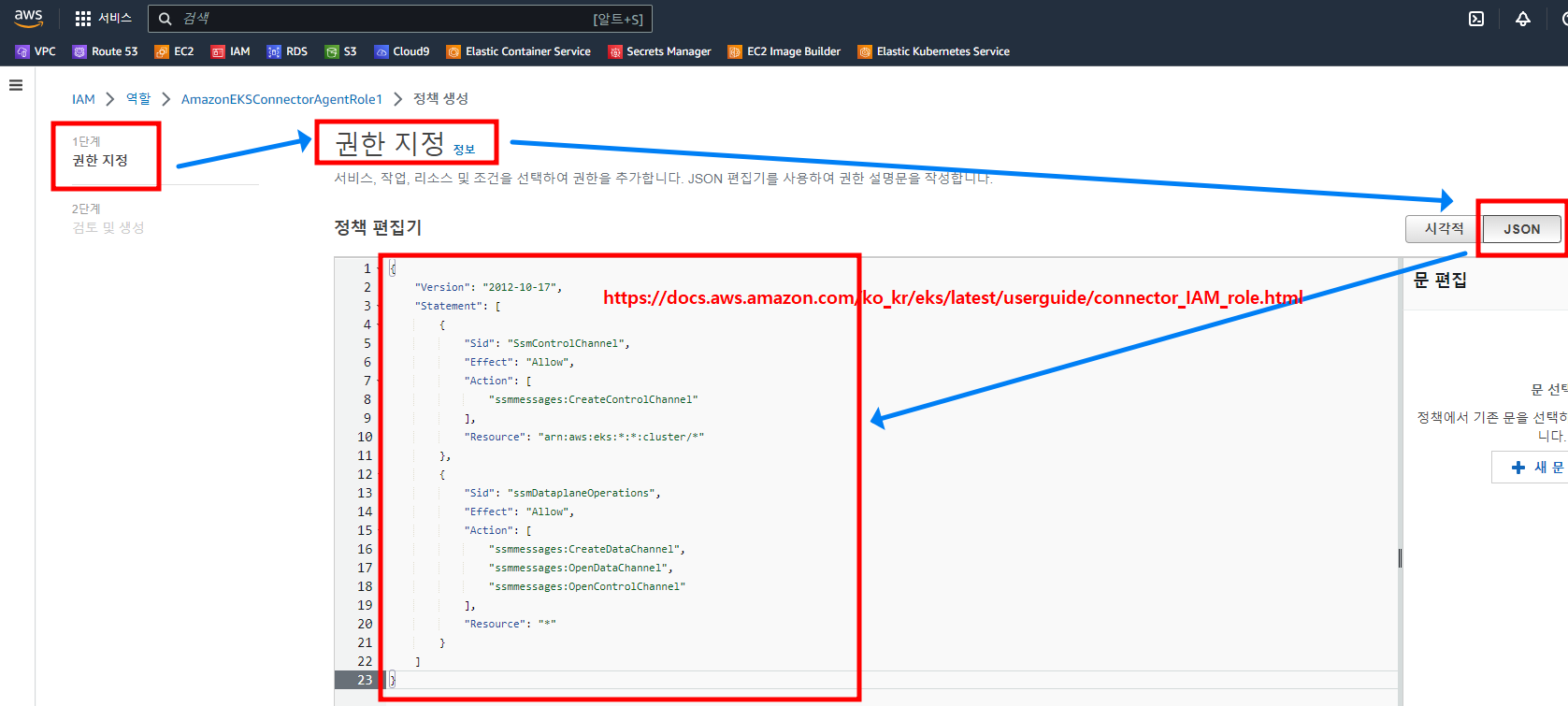Image resolution: width=1568 pixels, height=706 pixels.
Task: Go to 역할 breadcrumb link
Action: click(x=138, y=98)
